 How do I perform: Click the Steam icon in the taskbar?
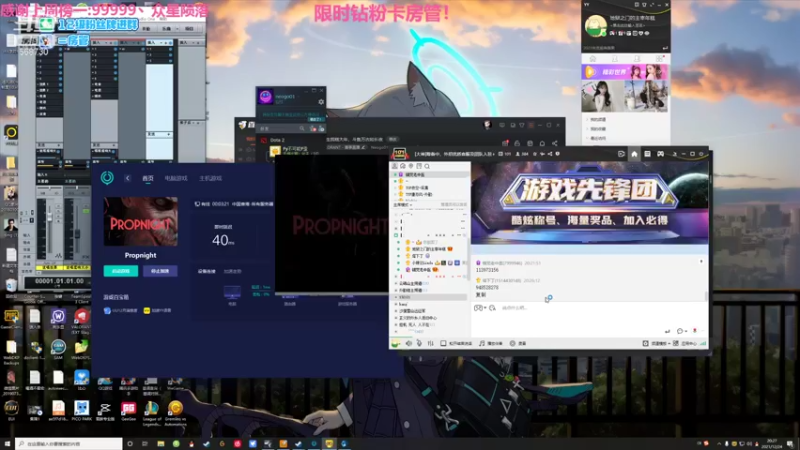[x=206, y=444]
